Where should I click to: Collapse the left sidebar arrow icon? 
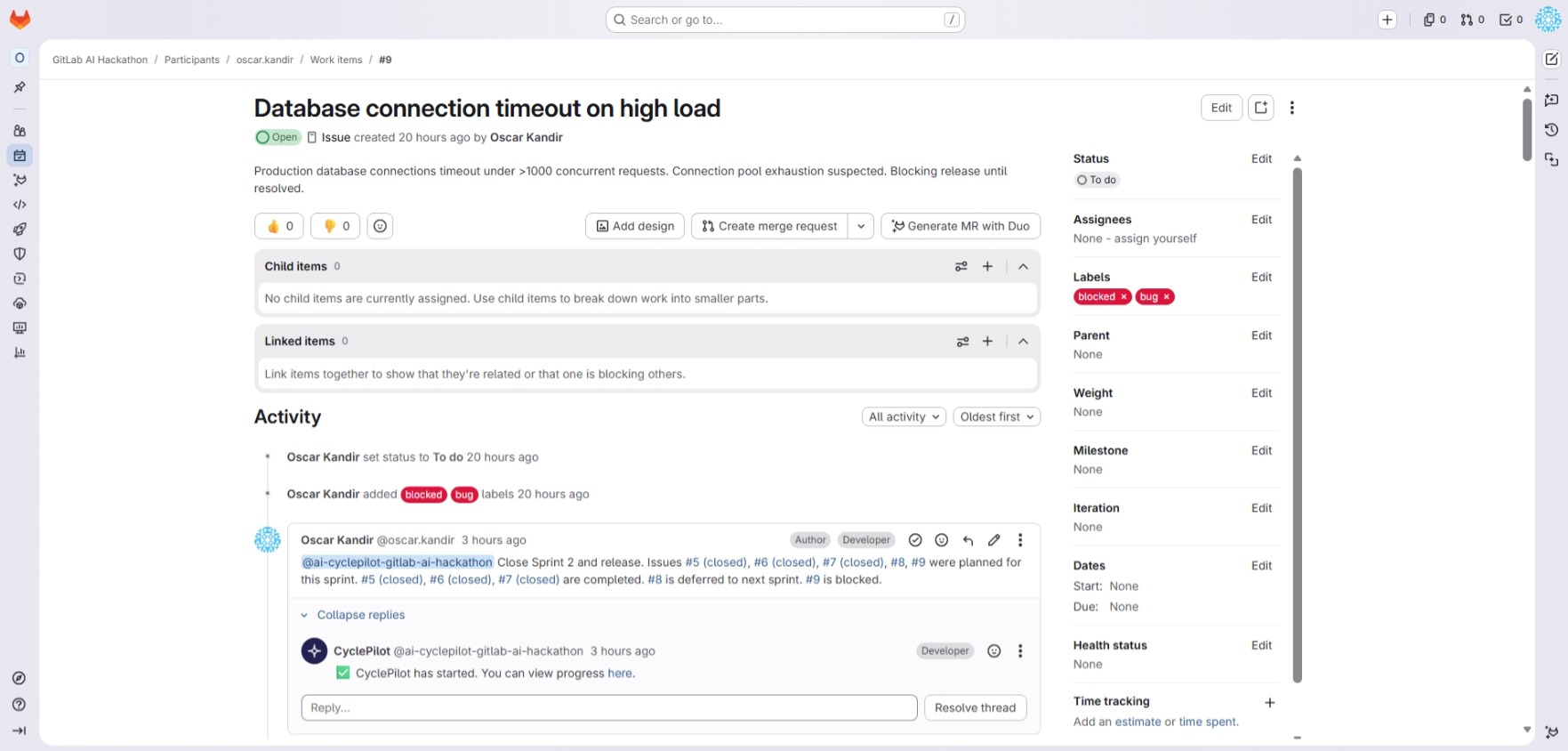tap(20, 731)
